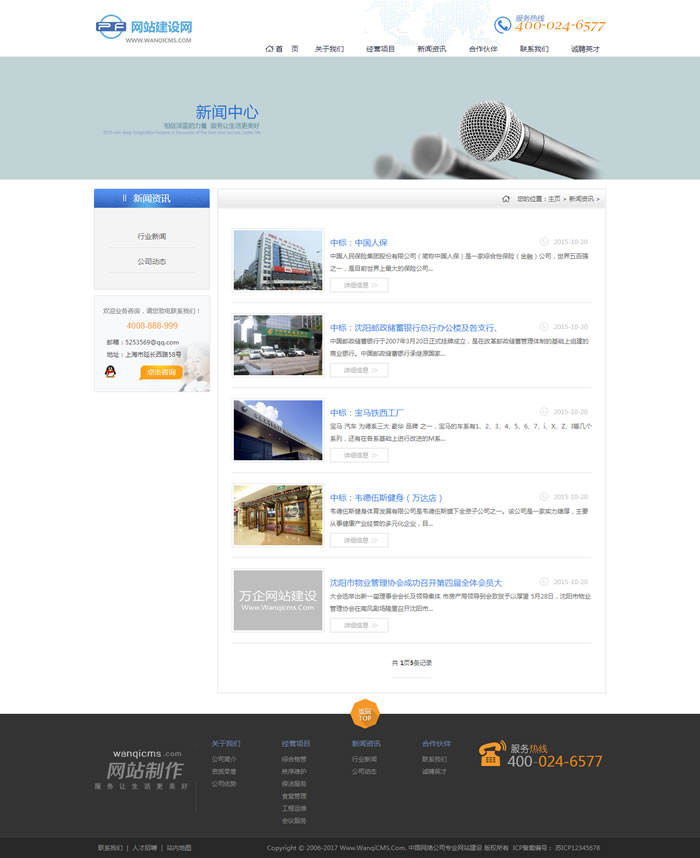The height and width of the screenshot is (858, 700).
Task: Click 详细信息 button under 韦德伍斯健身
Action: tap(359, 540)
